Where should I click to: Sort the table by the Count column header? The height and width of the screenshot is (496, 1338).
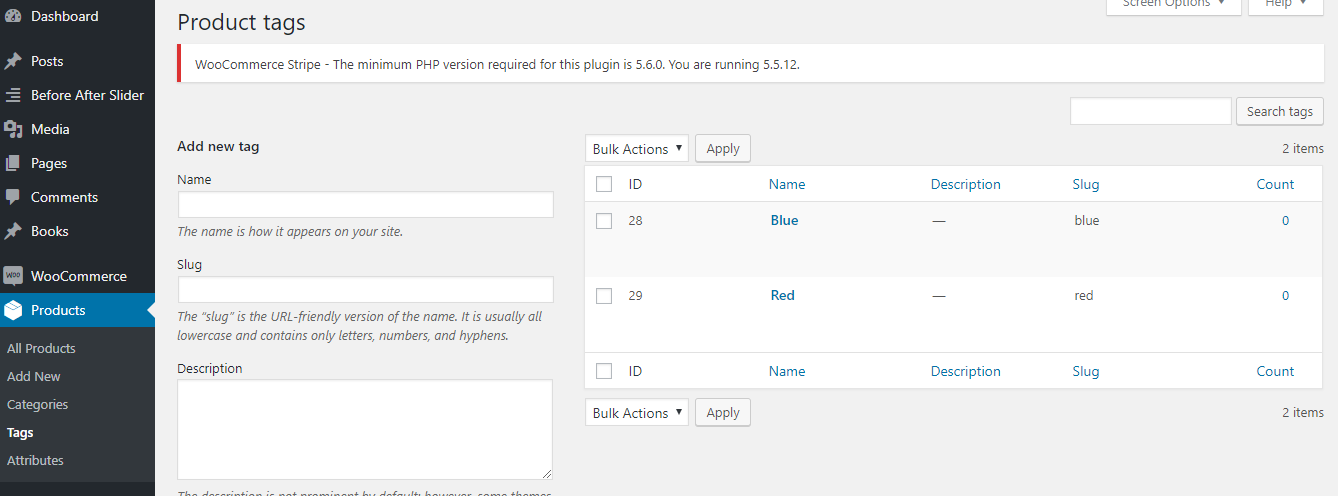click(x=1275, y=184)
